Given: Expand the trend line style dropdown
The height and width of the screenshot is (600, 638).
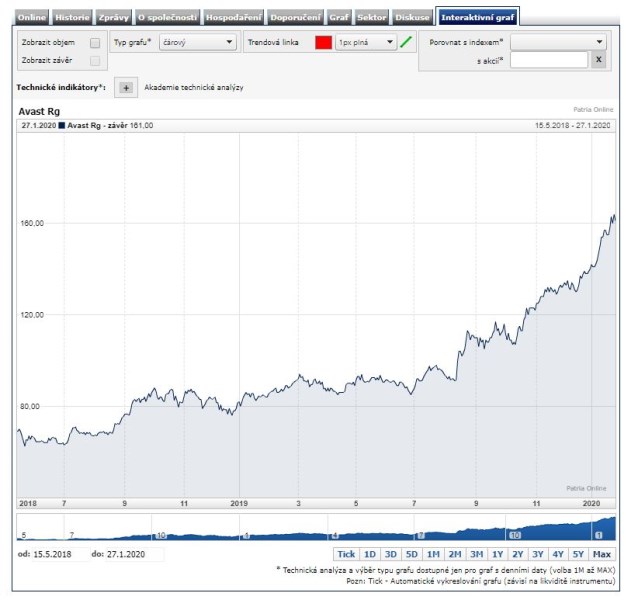Looking at the screenshot, I should pyautogui.click(x=365, y=43).
